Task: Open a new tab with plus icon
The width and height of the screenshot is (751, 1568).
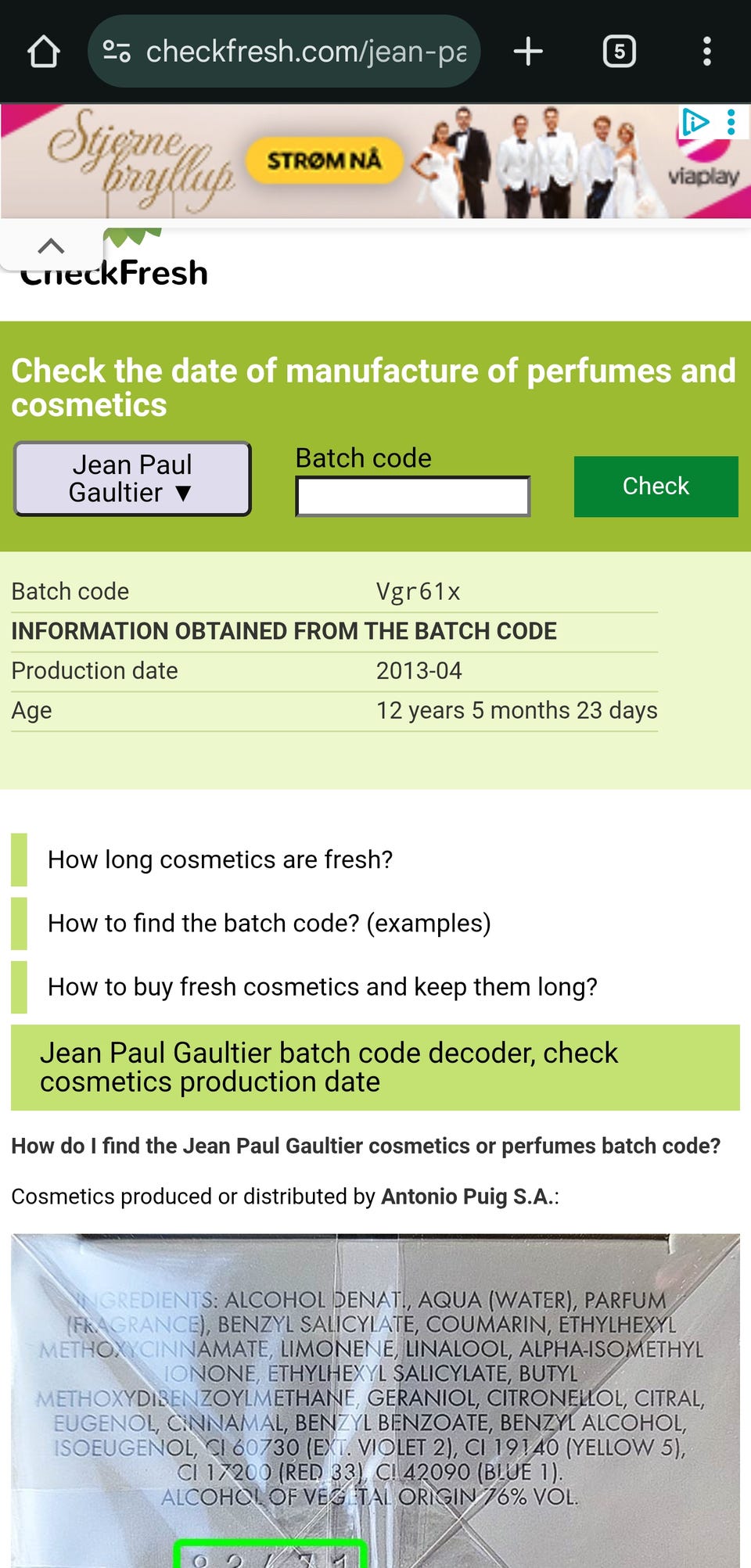Action: (528, 52)
